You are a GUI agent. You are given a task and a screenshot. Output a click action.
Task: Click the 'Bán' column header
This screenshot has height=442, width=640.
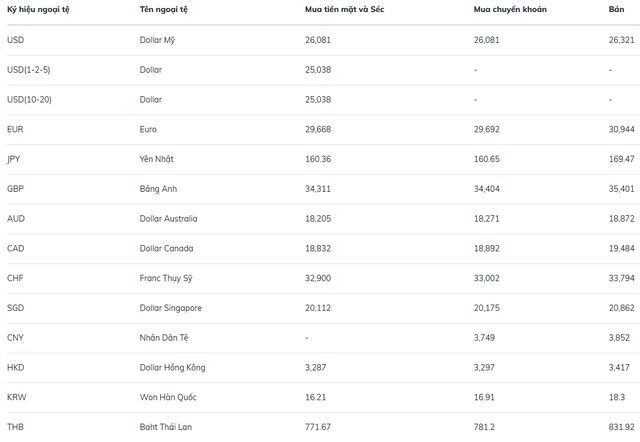(x=616, y=8)
